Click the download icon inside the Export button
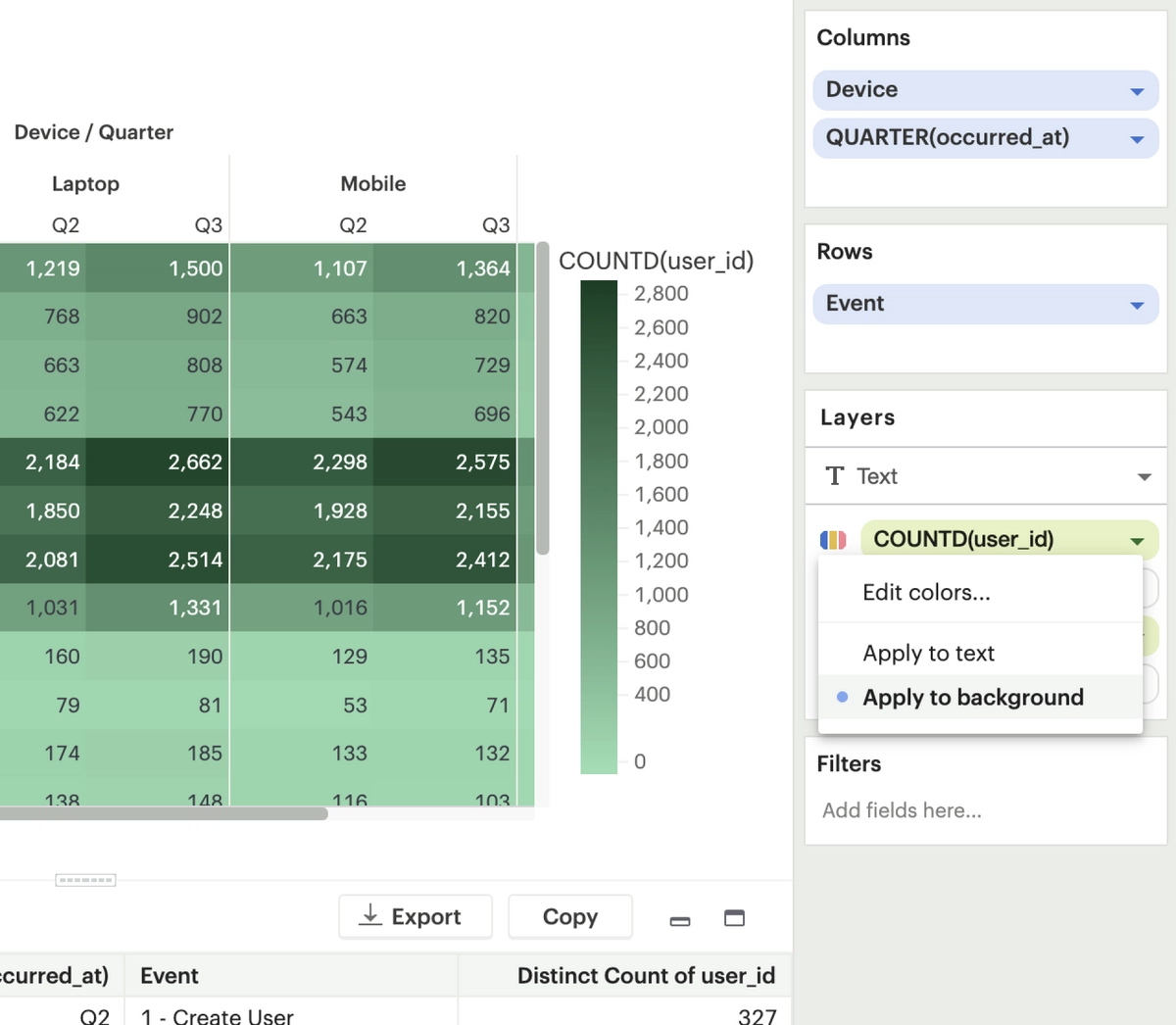Viewport: 1176px width, 1025px height. [x=370, y=916]
